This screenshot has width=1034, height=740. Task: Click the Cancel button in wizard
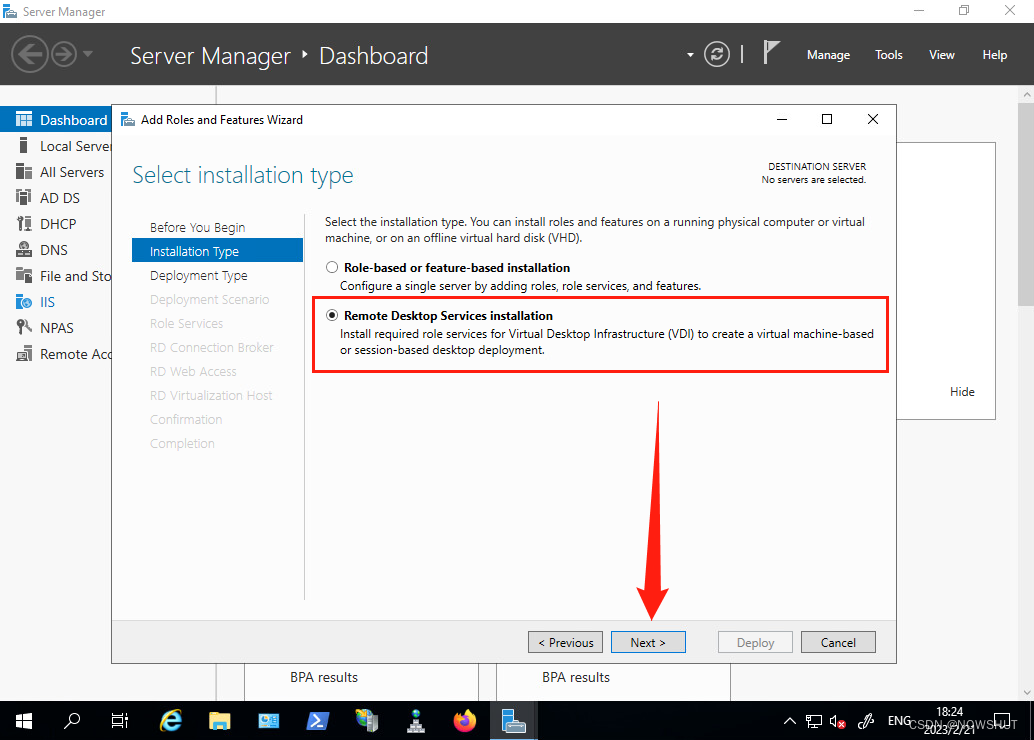pos(838,642)
